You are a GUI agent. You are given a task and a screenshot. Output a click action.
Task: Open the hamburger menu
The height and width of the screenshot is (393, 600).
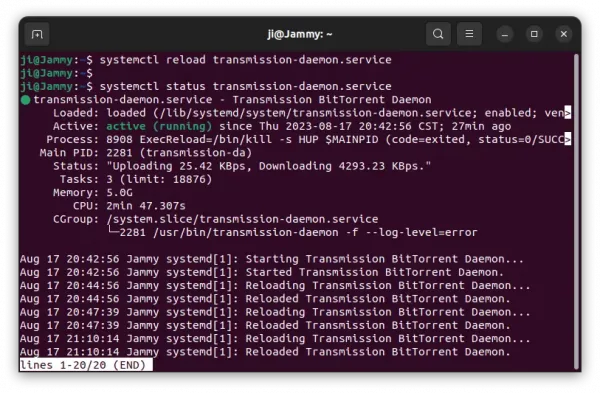(x=469, y=34)
